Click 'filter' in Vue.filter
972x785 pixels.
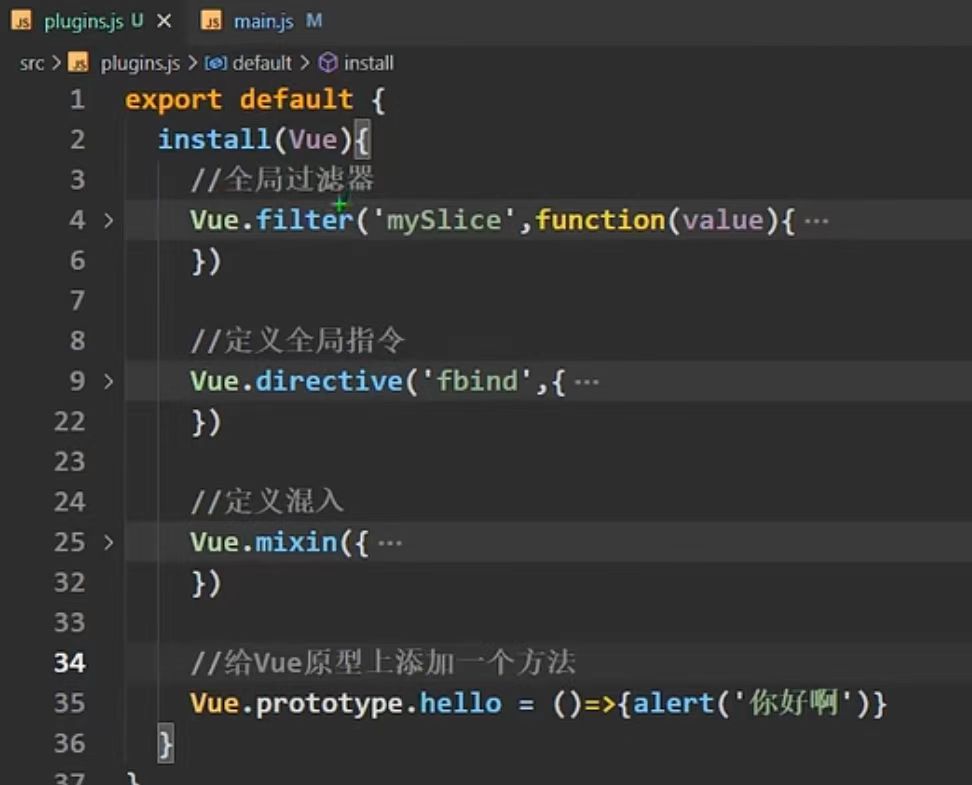click(304, 220)
